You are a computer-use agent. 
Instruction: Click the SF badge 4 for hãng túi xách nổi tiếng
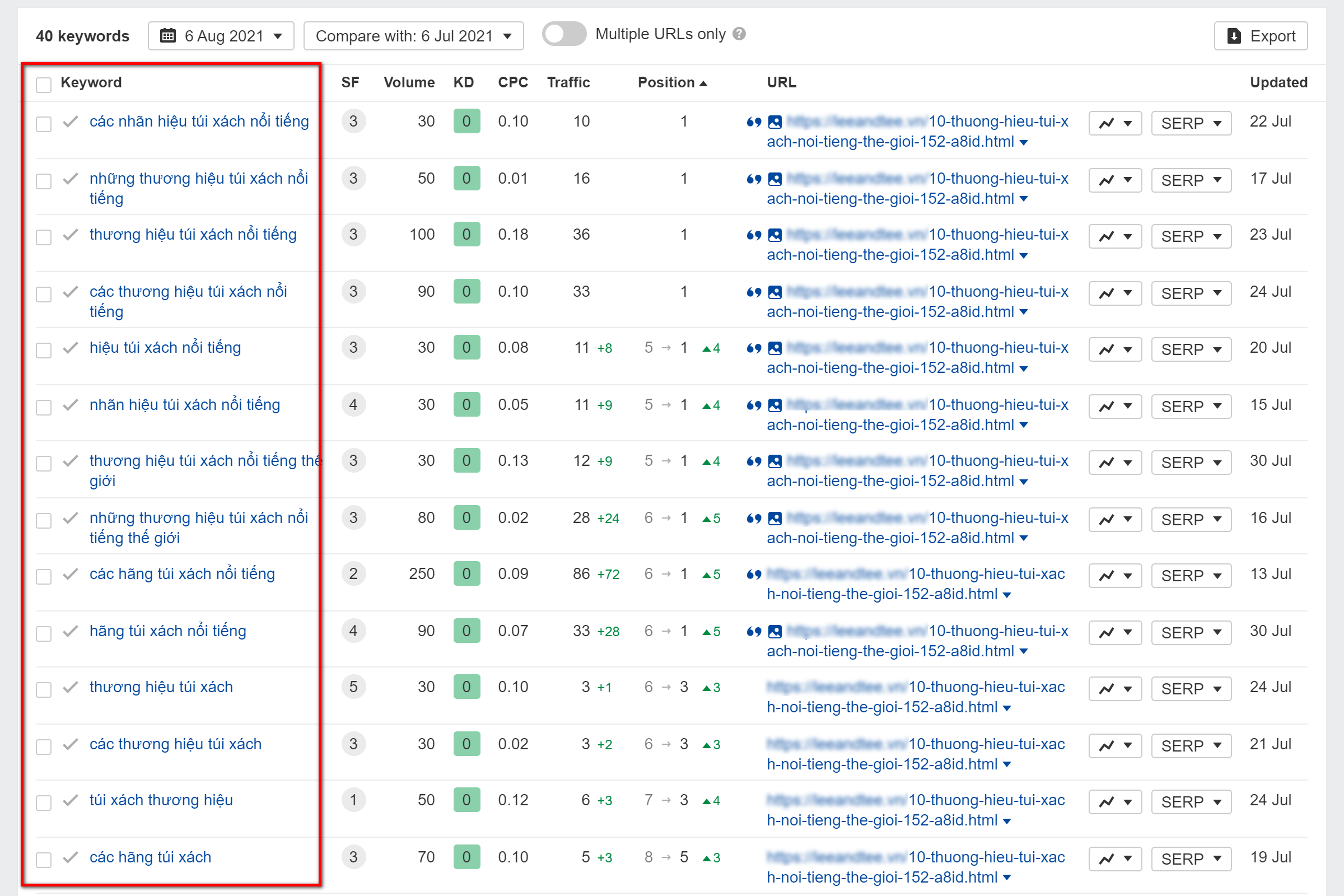353,632
